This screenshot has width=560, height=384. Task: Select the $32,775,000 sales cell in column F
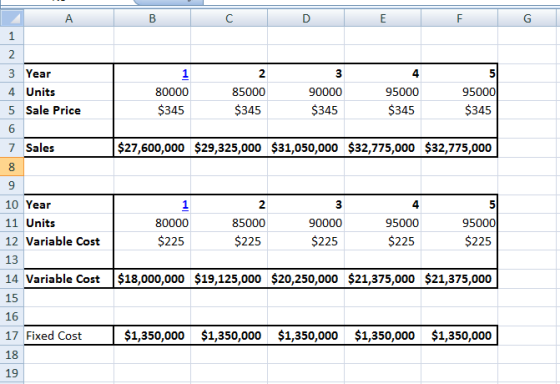459,148
